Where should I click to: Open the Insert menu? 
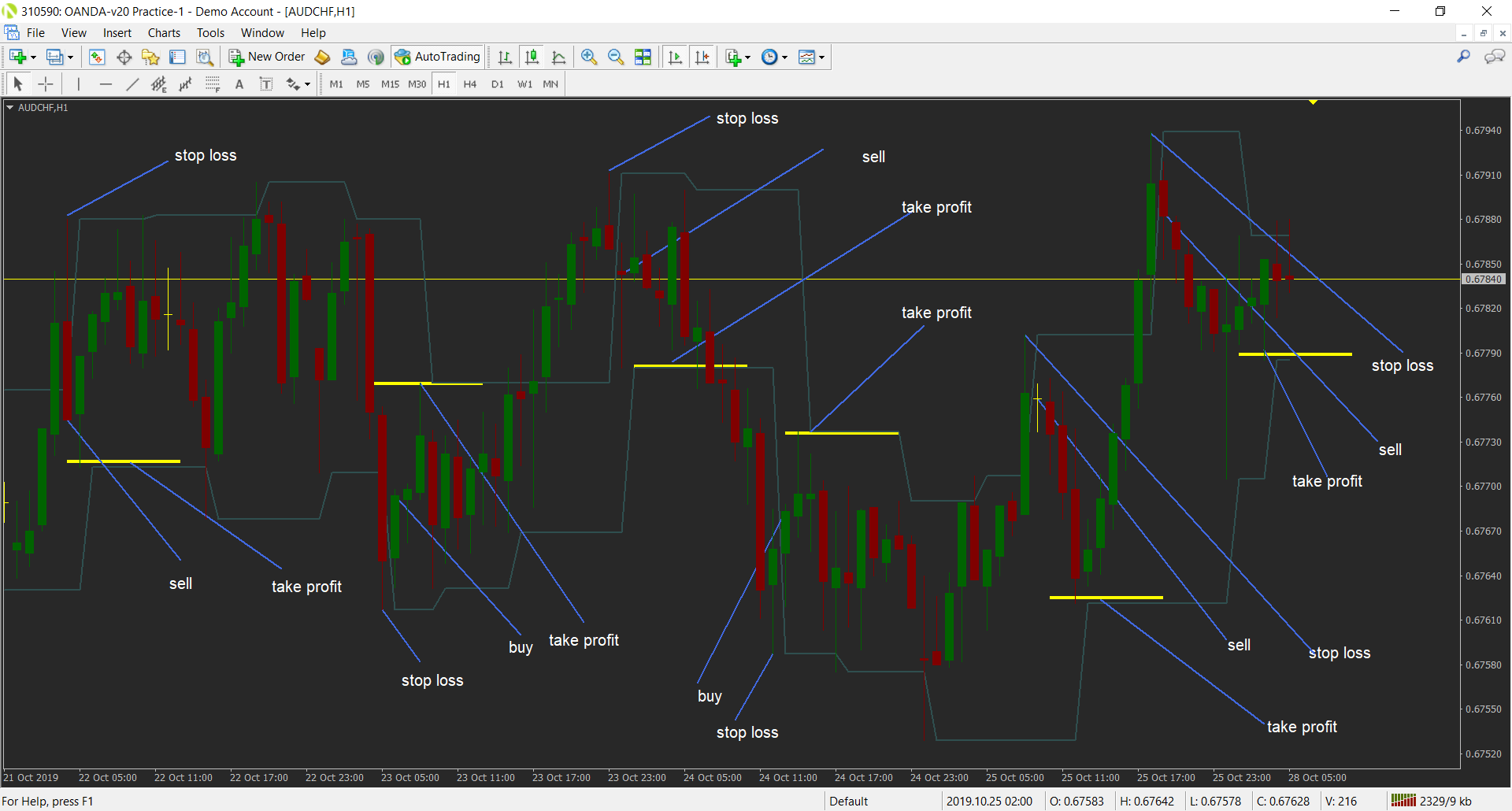tap(117, 33)
